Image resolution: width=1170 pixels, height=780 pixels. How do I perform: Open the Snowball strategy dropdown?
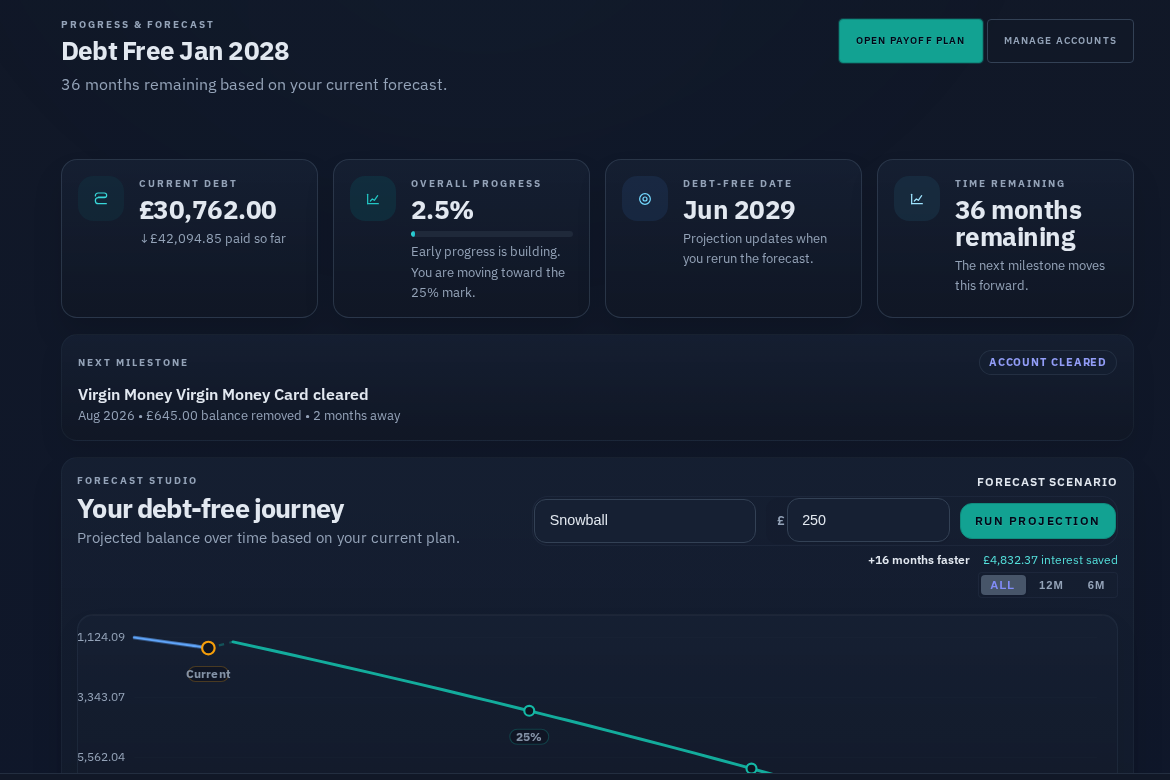click(x=645, y=521)
